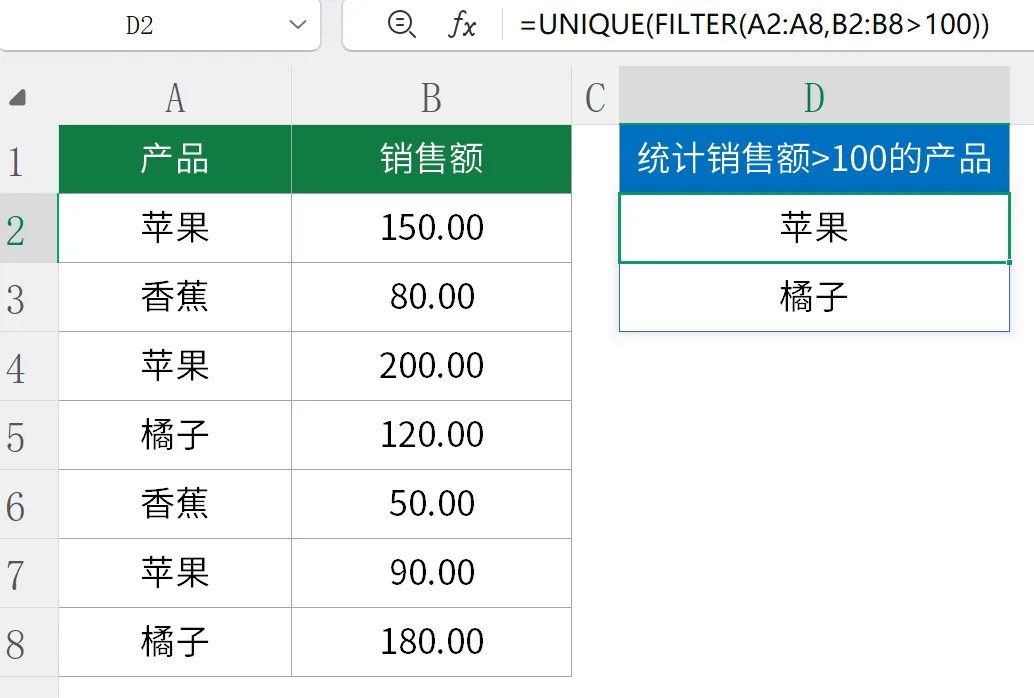Click the zoom magnifier icon in formula bar
The image size is (1034, 698).
click(x=401, y=25)
